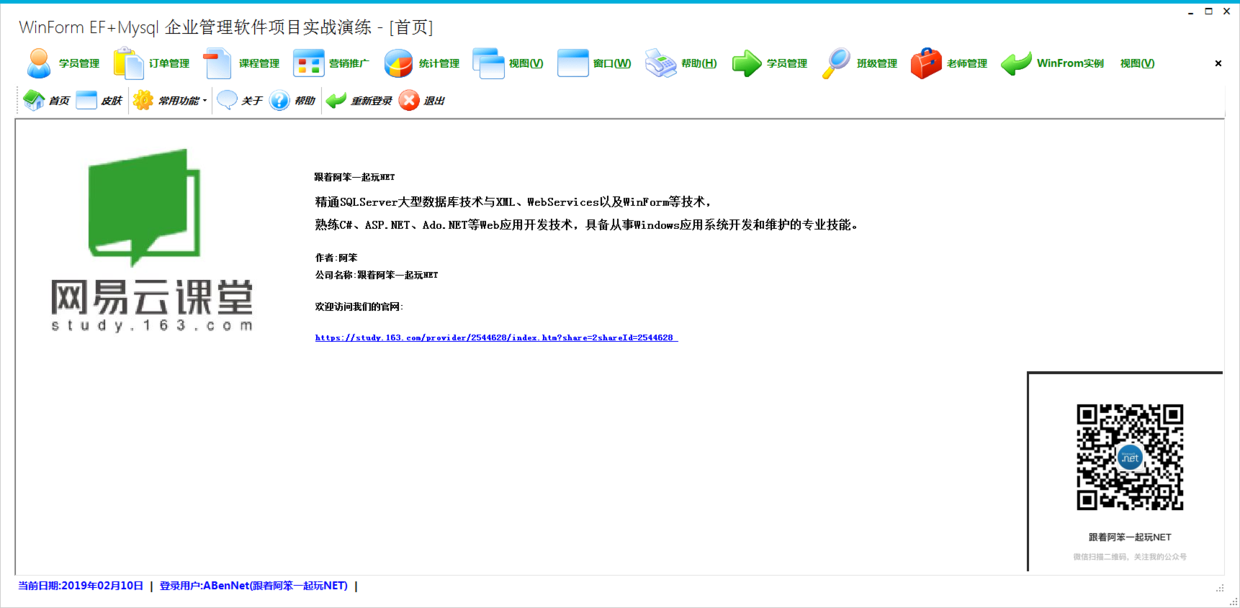
Task: Open 帮助(H) menu with printer icon
Action: pyautogui.click(x=682, y=63)
